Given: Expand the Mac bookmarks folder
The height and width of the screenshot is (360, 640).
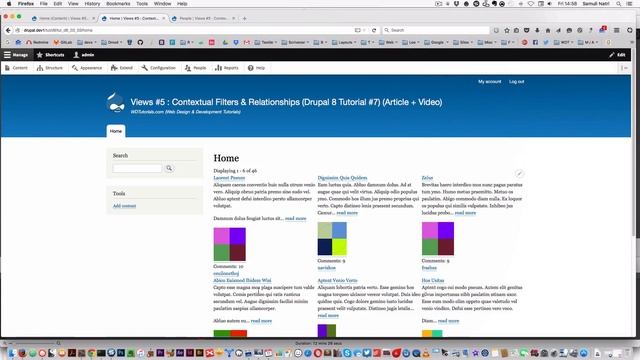Looking at the screenshot, I should click(488, 42).
